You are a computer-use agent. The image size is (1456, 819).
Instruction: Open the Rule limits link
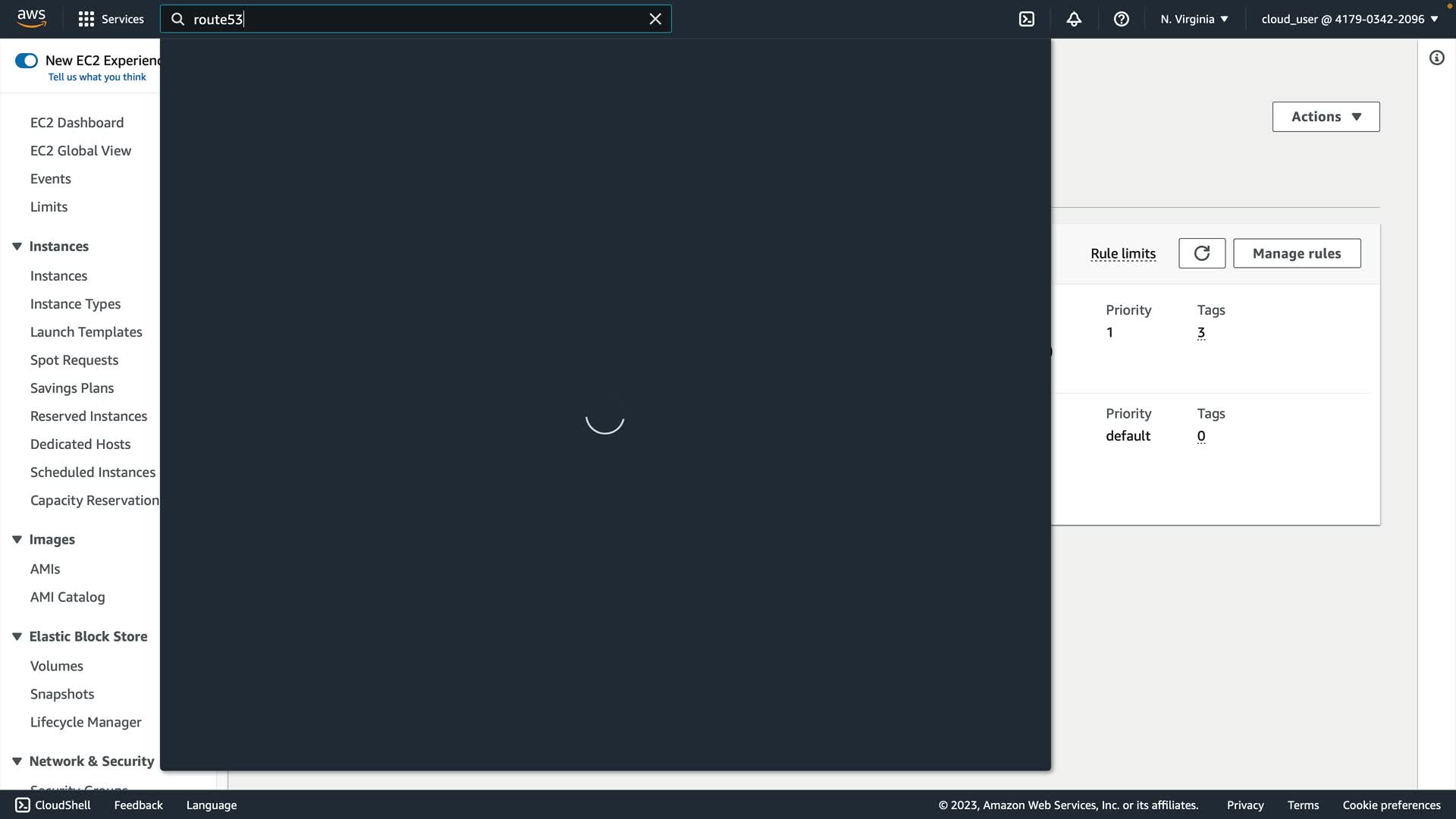pos(1122,253)
